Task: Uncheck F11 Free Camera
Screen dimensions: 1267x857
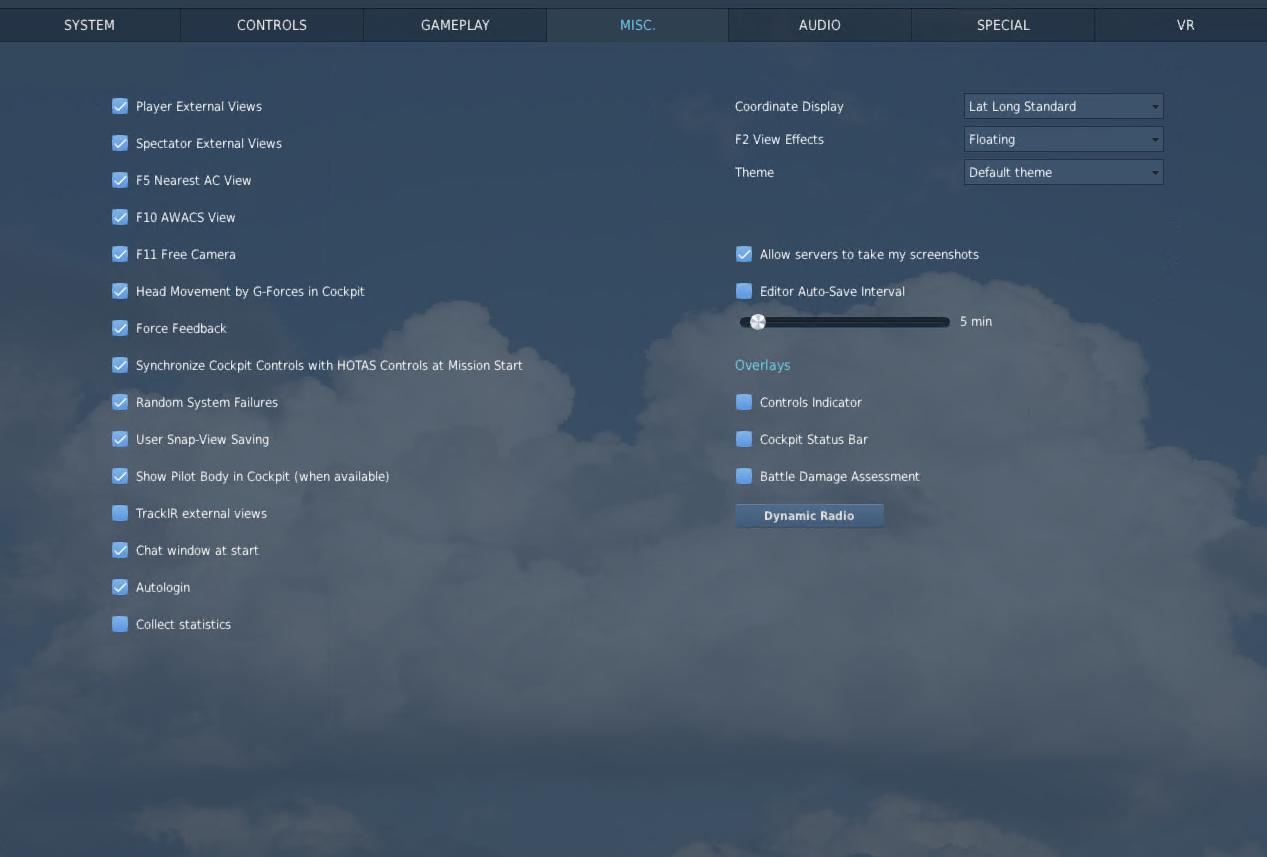Action: (x=120, y=254)
